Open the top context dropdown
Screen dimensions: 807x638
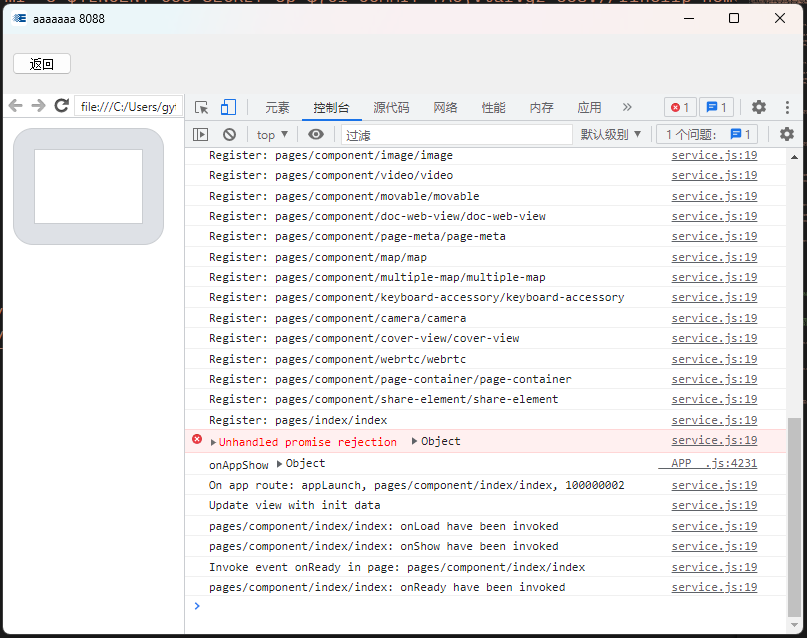(272, 134)
